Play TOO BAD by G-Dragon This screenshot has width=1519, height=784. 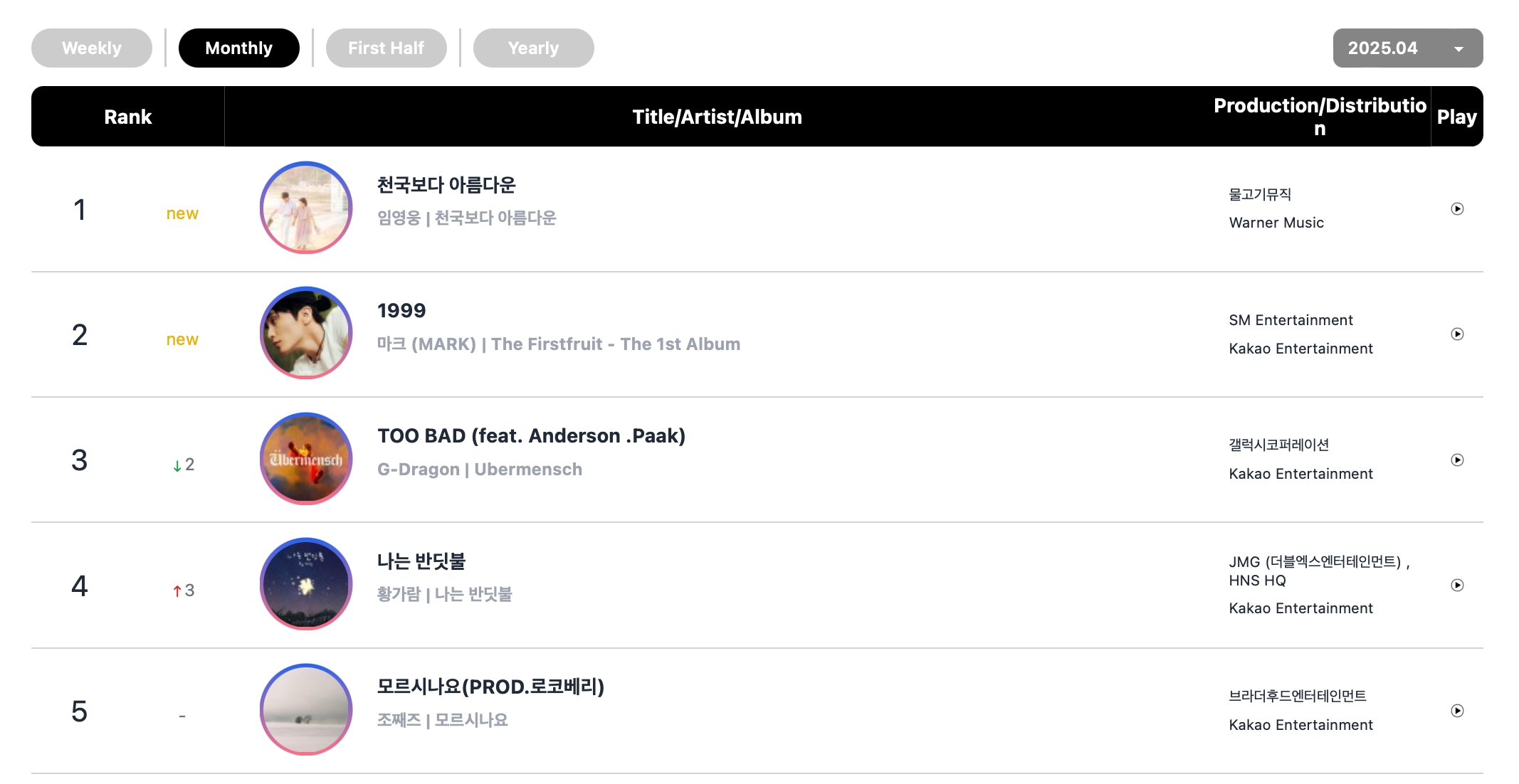coord(1457,460)
